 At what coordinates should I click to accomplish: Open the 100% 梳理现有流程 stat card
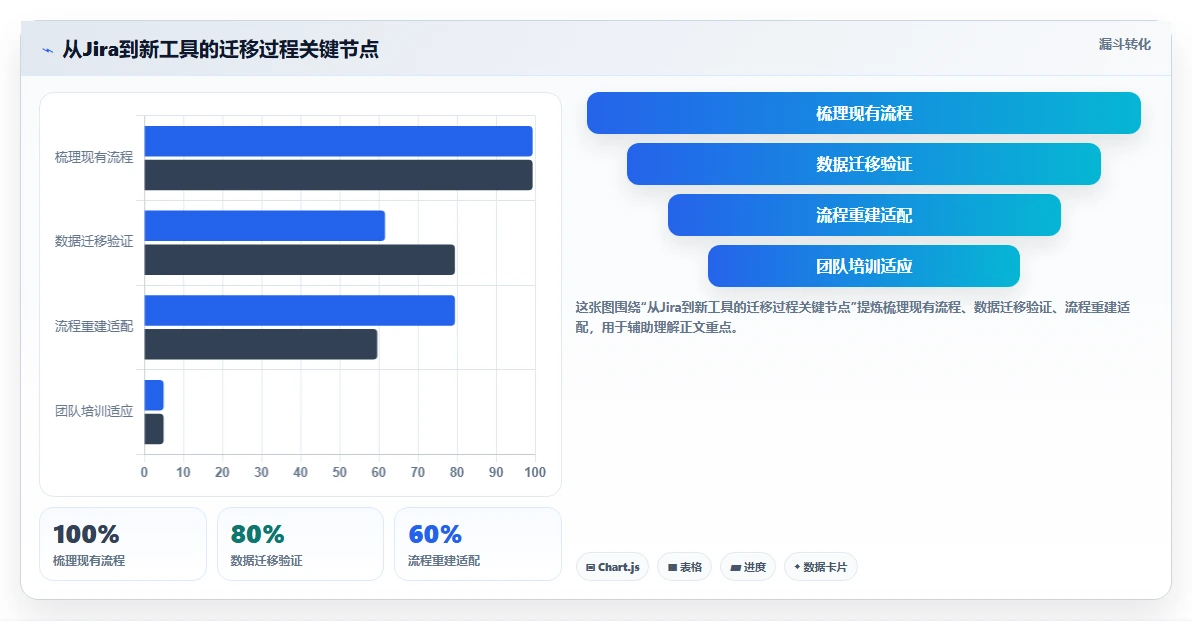[x=123, y=544]
